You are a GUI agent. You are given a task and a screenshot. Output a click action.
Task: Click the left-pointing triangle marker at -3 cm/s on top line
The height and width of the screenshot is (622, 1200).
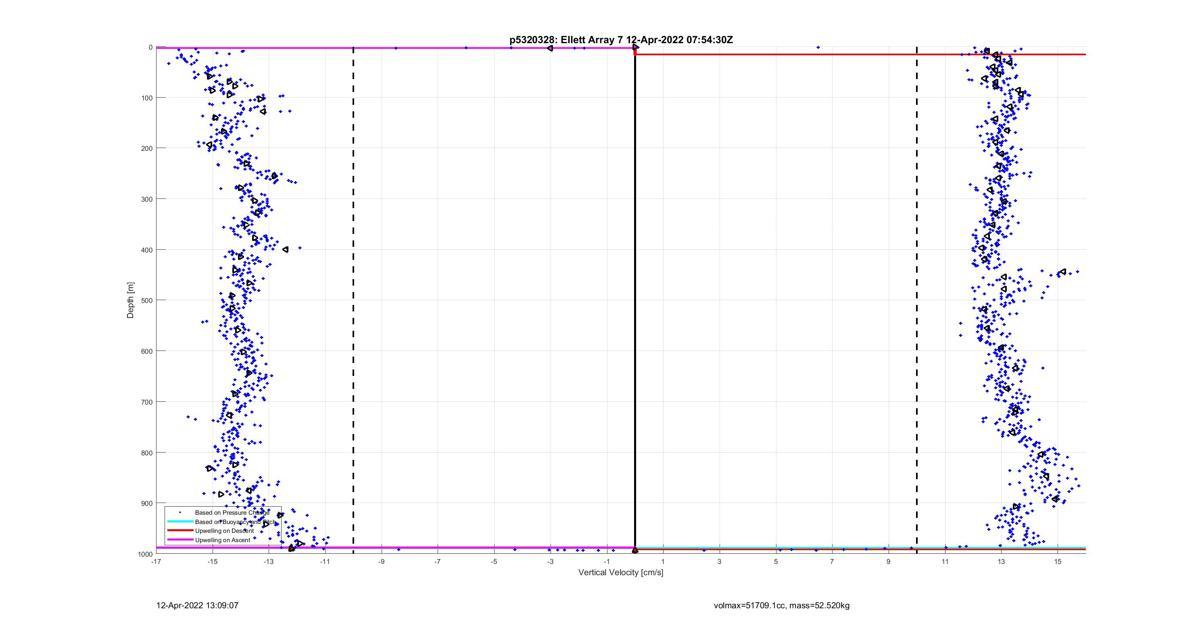(x=550, y=47)
